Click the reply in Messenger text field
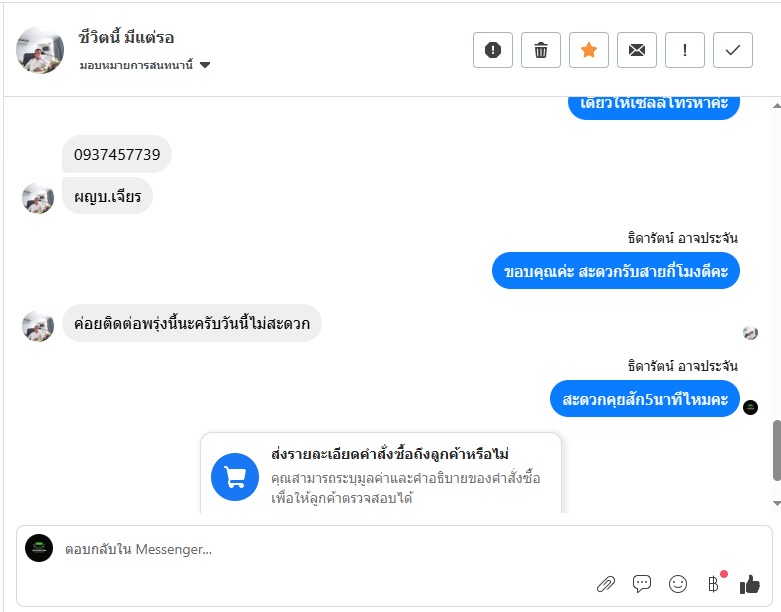This screenshot has height=612, width=781. click(x=300, y=549)
